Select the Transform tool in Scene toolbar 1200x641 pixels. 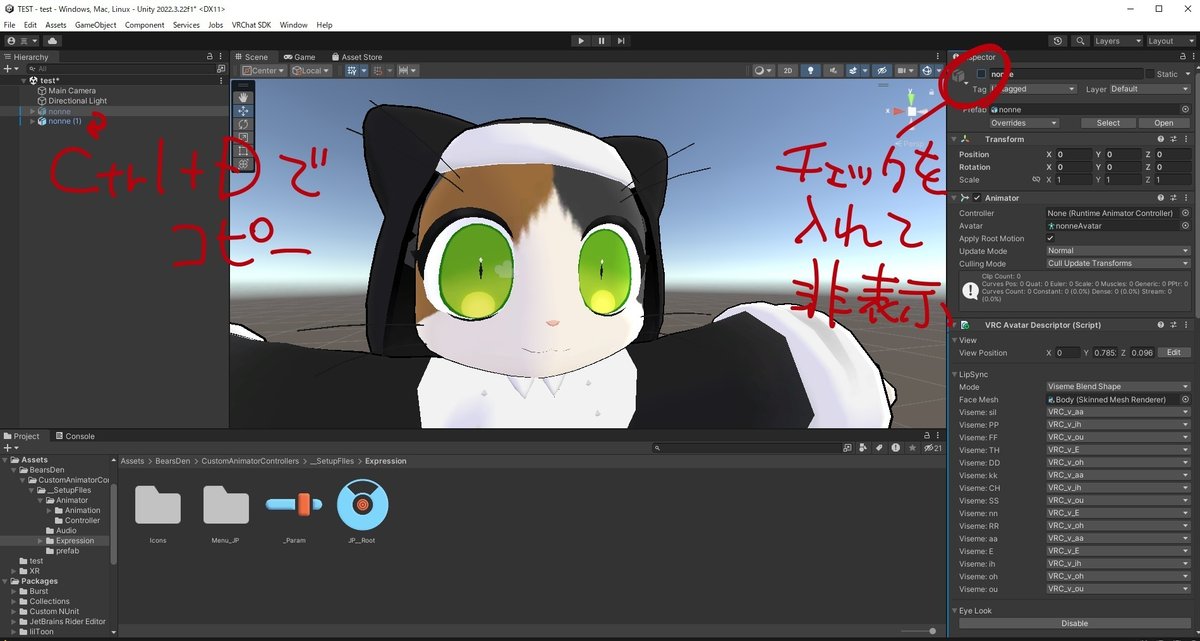pyautogui.click(x=243, y=164)
